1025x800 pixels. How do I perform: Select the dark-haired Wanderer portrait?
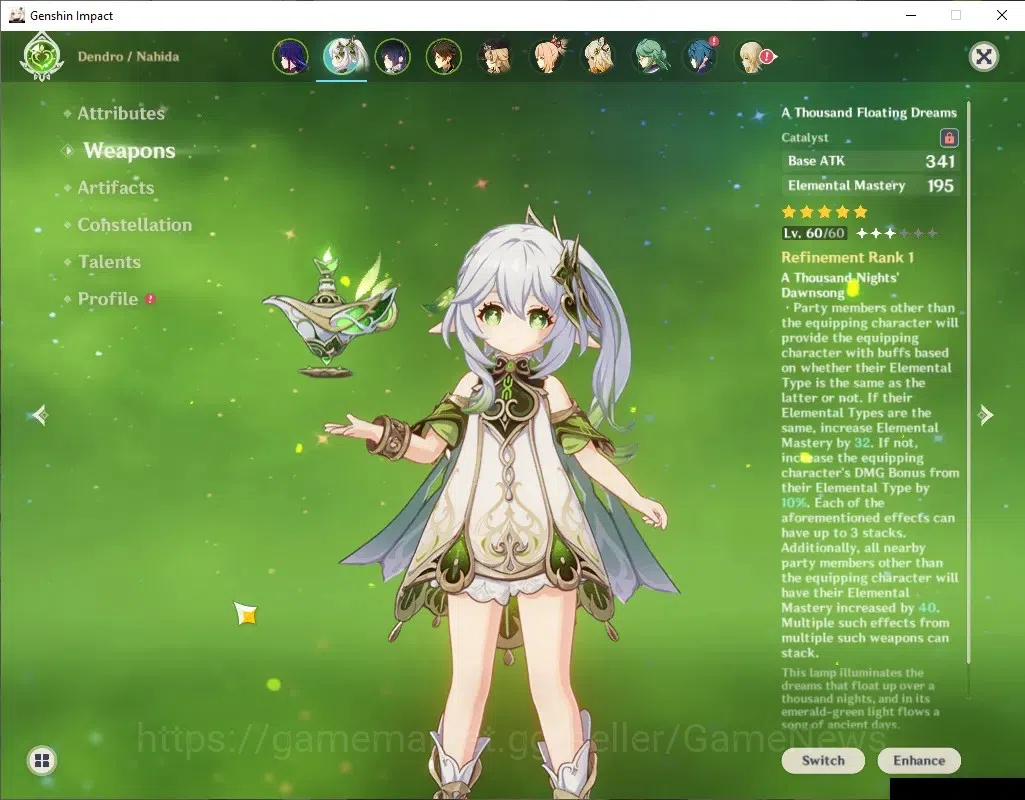[x=392, y=57]
